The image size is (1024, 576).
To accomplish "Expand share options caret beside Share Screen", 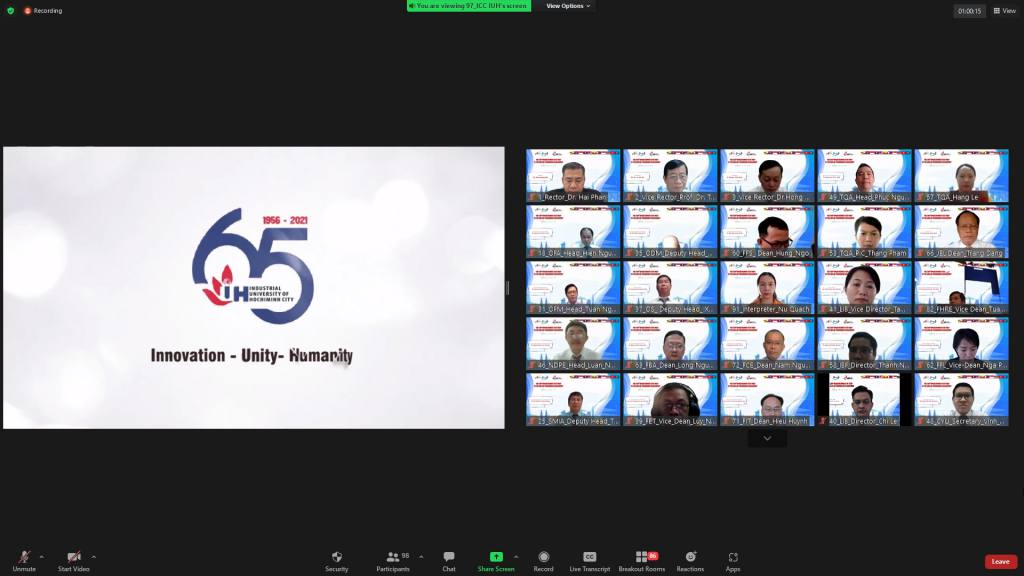I will [516, 557].
